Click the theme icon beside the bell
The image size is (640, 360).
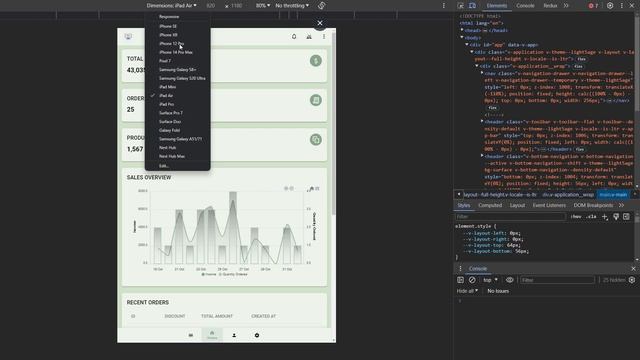point(309,37)
